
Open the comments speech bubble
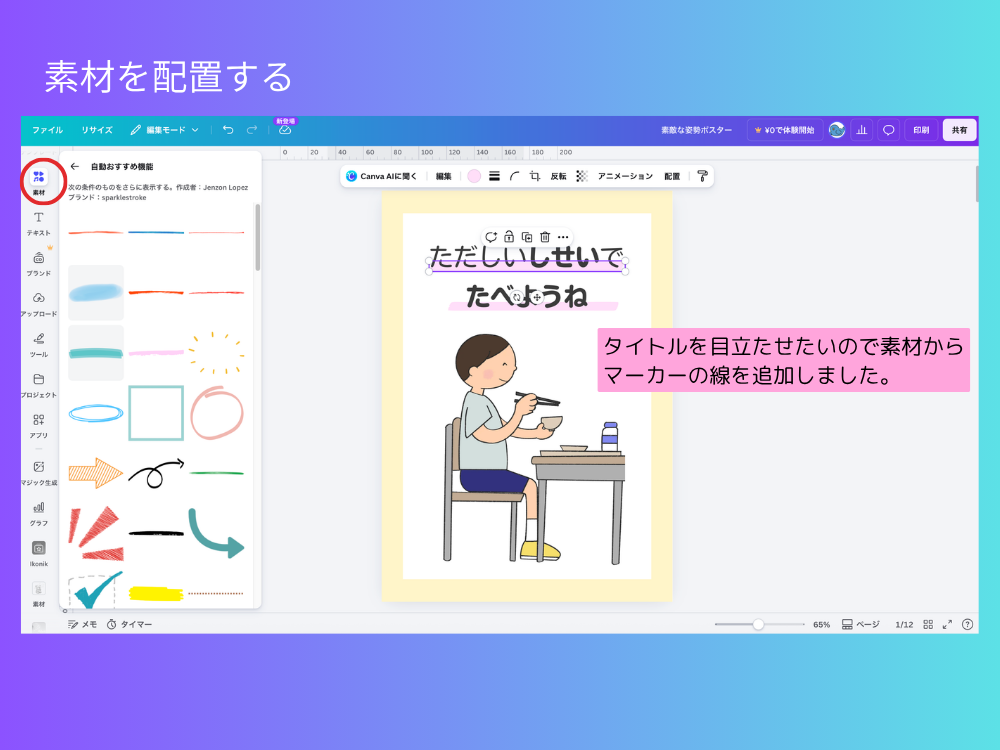point(888,130)
